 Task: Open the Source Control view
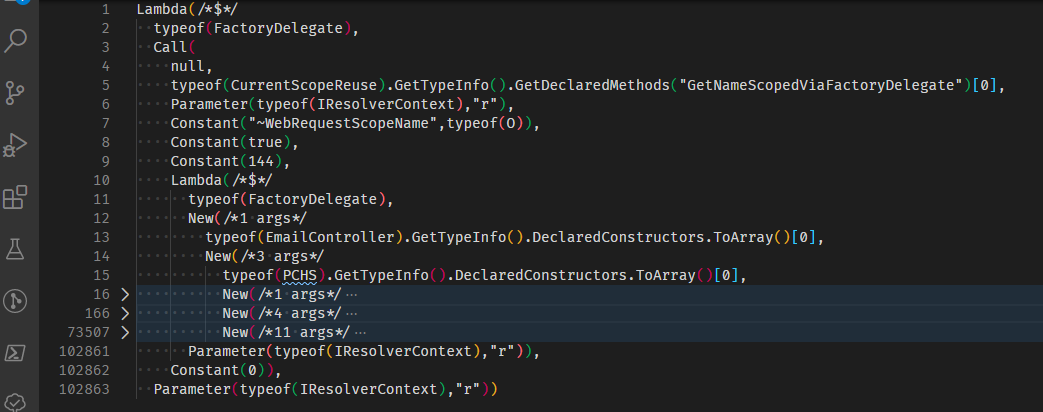tap(15, 93)
